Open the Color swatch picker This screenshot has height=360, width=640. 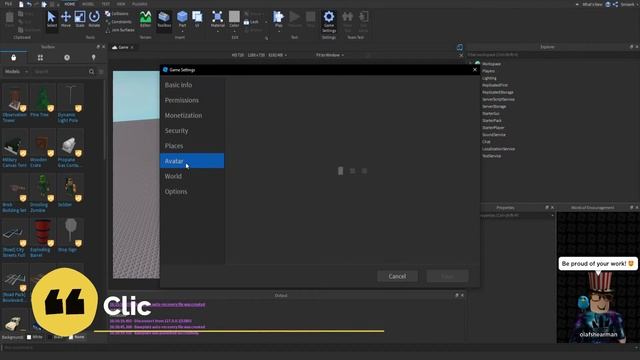234,17
